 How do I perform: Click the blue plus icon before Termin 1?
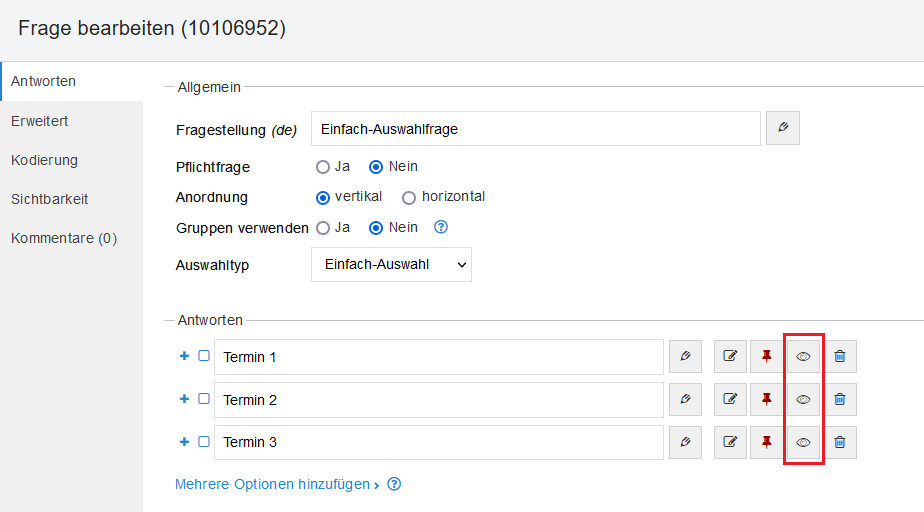tap(184, 356)
